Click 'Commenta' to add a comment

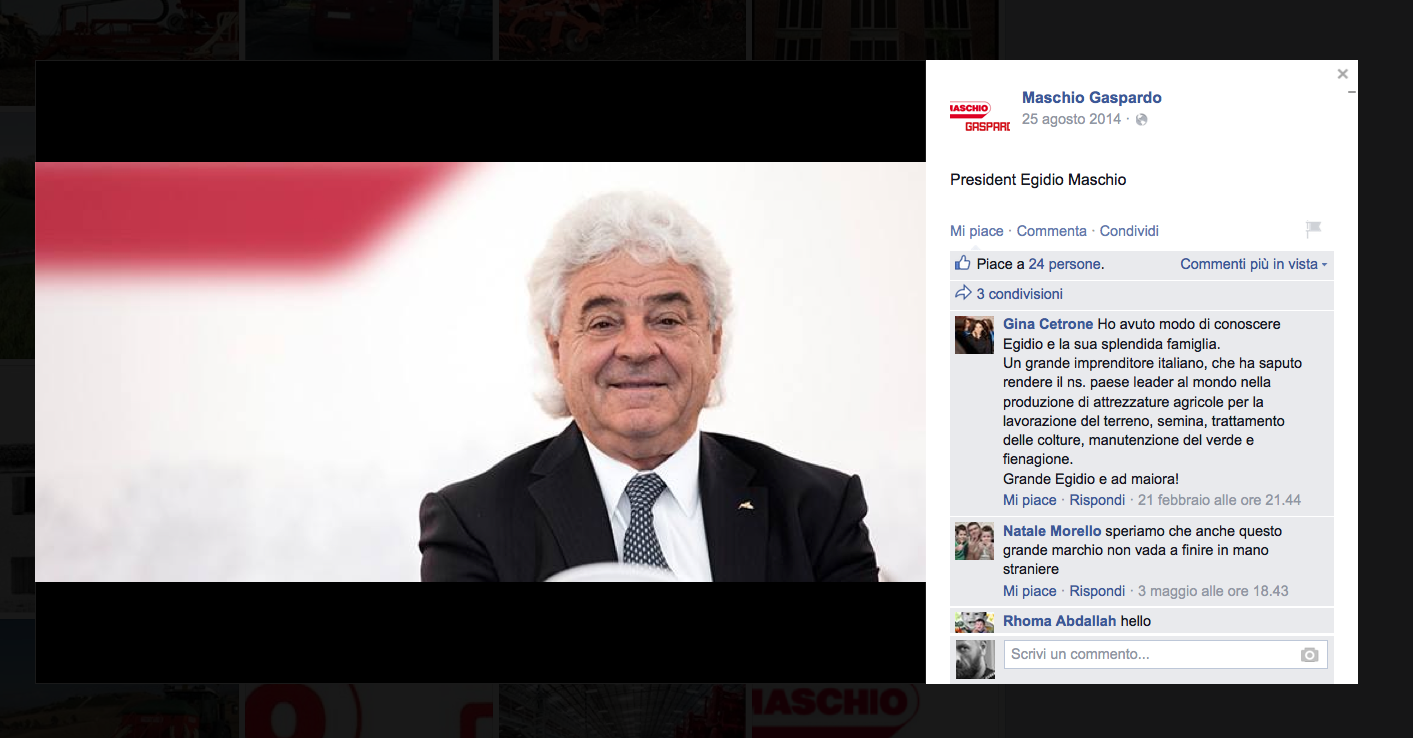(1051, 230)
